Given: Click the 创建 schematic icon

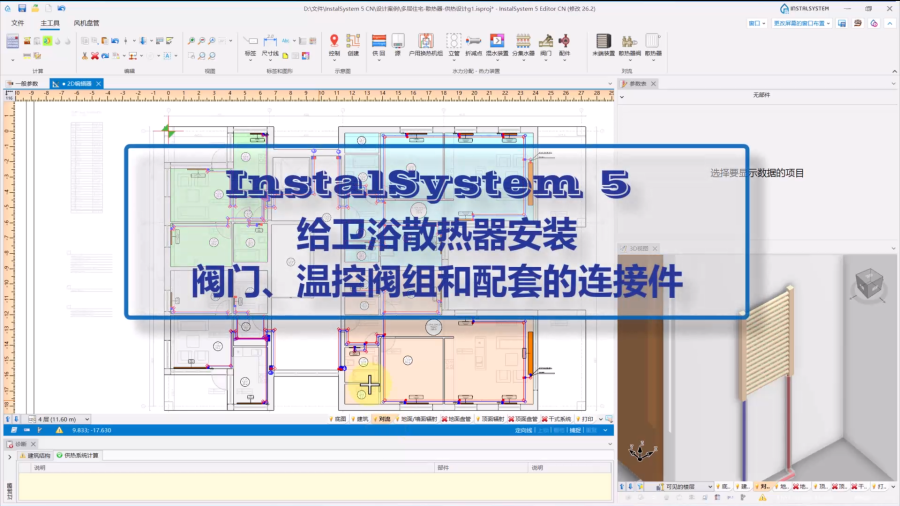Looking at the screenshot, I should pos(353,45).
